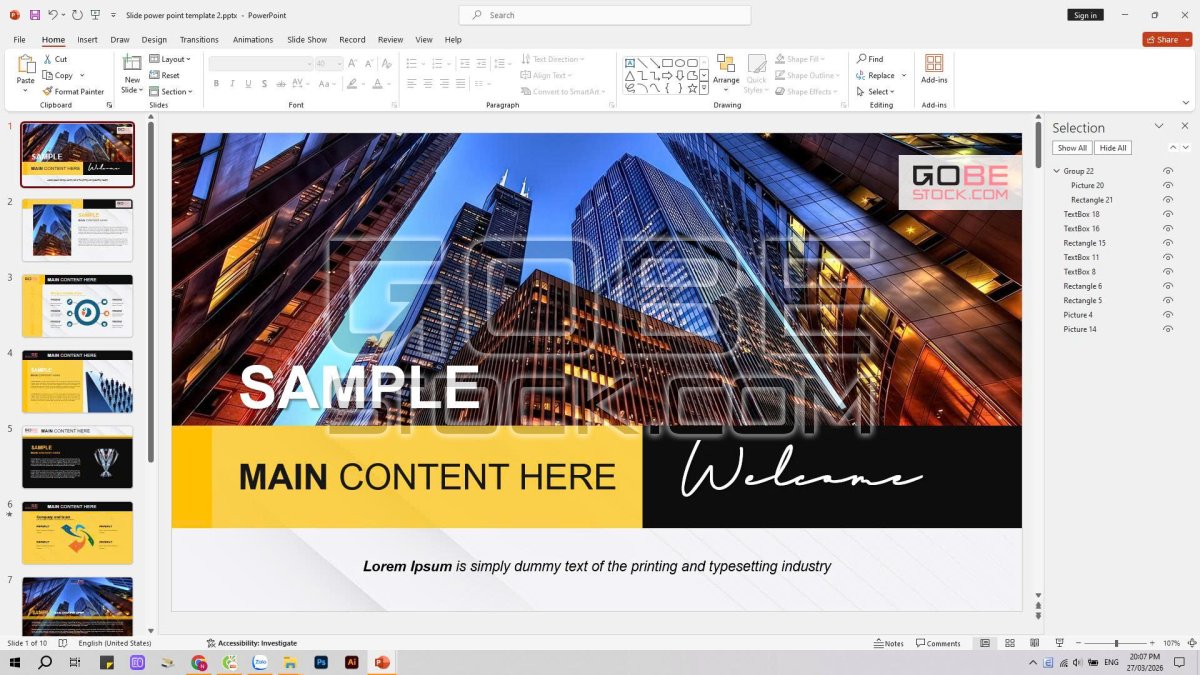
Task: Open Windows Start menu
Action: 15,662
